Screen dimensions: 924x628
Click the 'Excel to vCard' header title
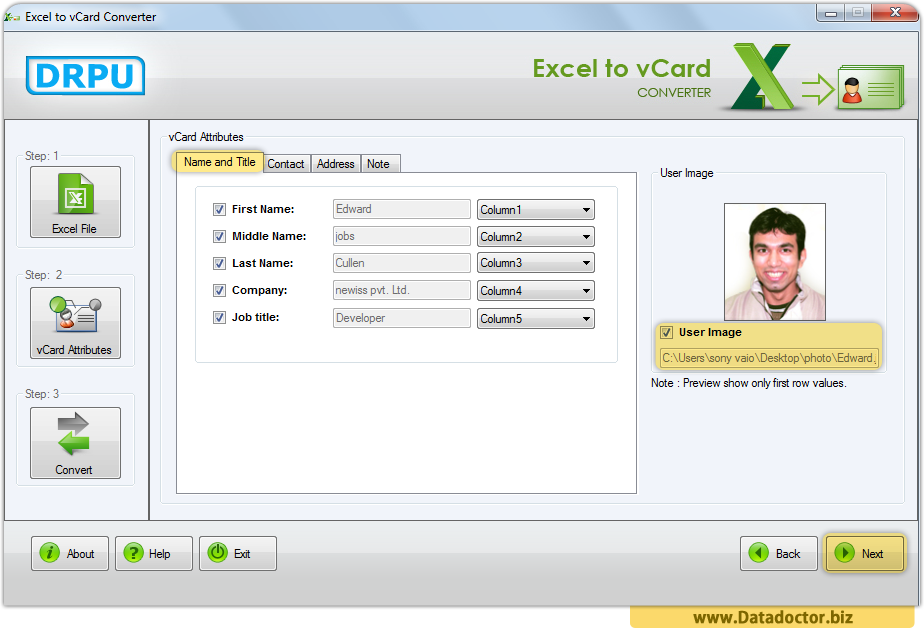622,68
